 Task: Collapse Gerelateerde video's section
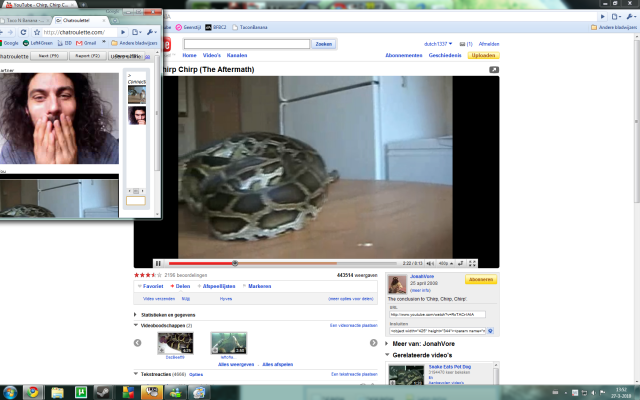tap(388, 356)
